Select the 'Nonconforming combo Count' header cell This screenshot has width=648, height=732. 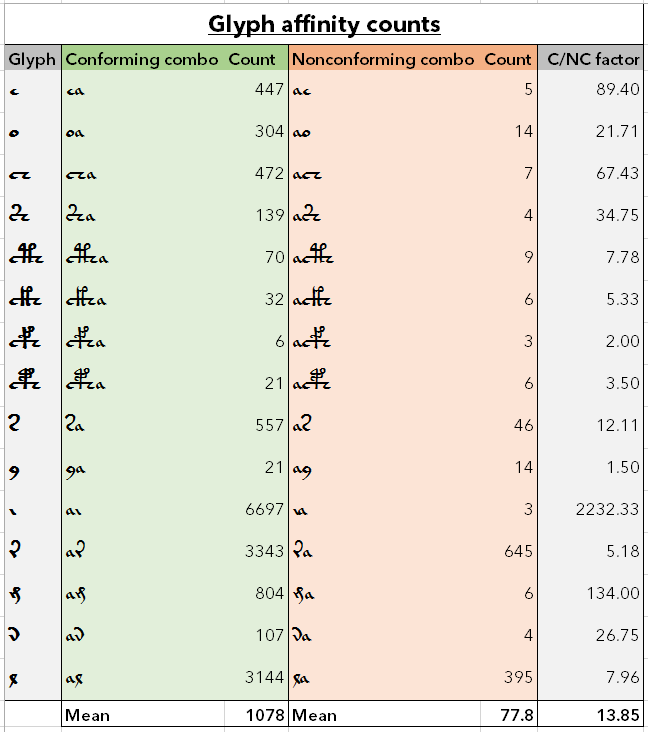click(x=413, y=59)
